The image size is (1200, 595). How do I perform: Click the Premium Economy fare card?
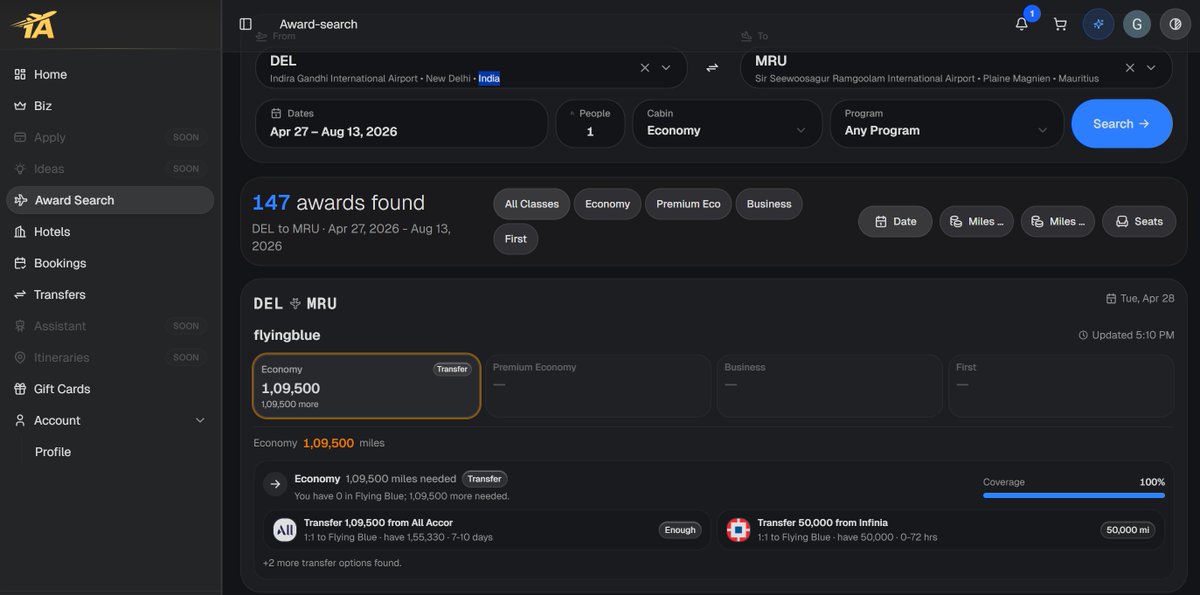(x=598, y=386)
